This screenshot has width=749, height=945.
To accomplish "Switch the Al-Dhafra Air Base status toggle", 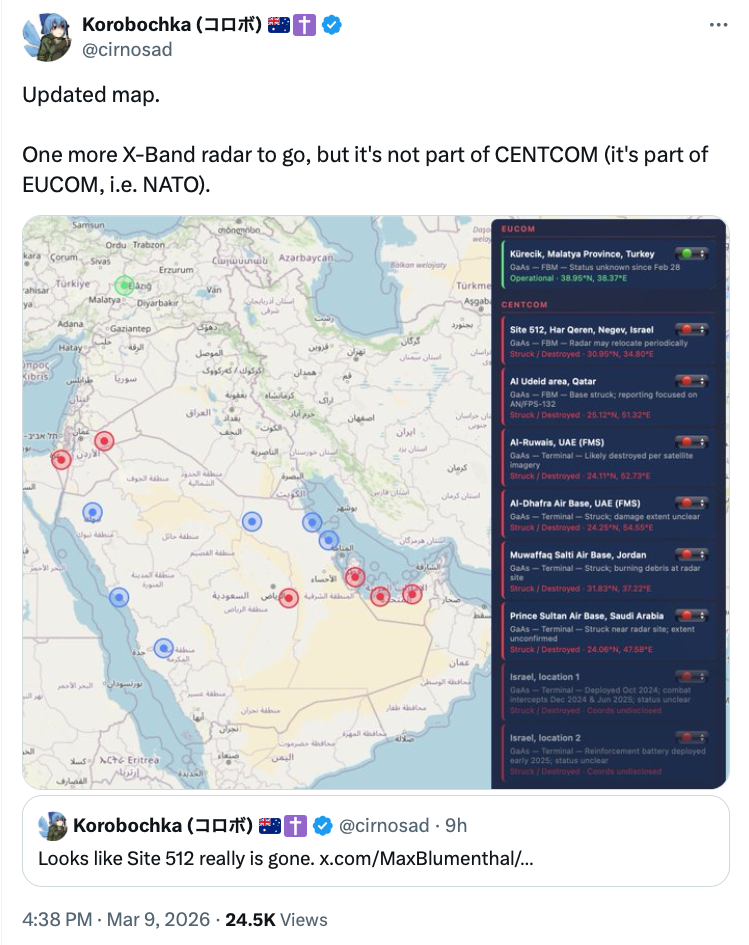I will (690, 503).
